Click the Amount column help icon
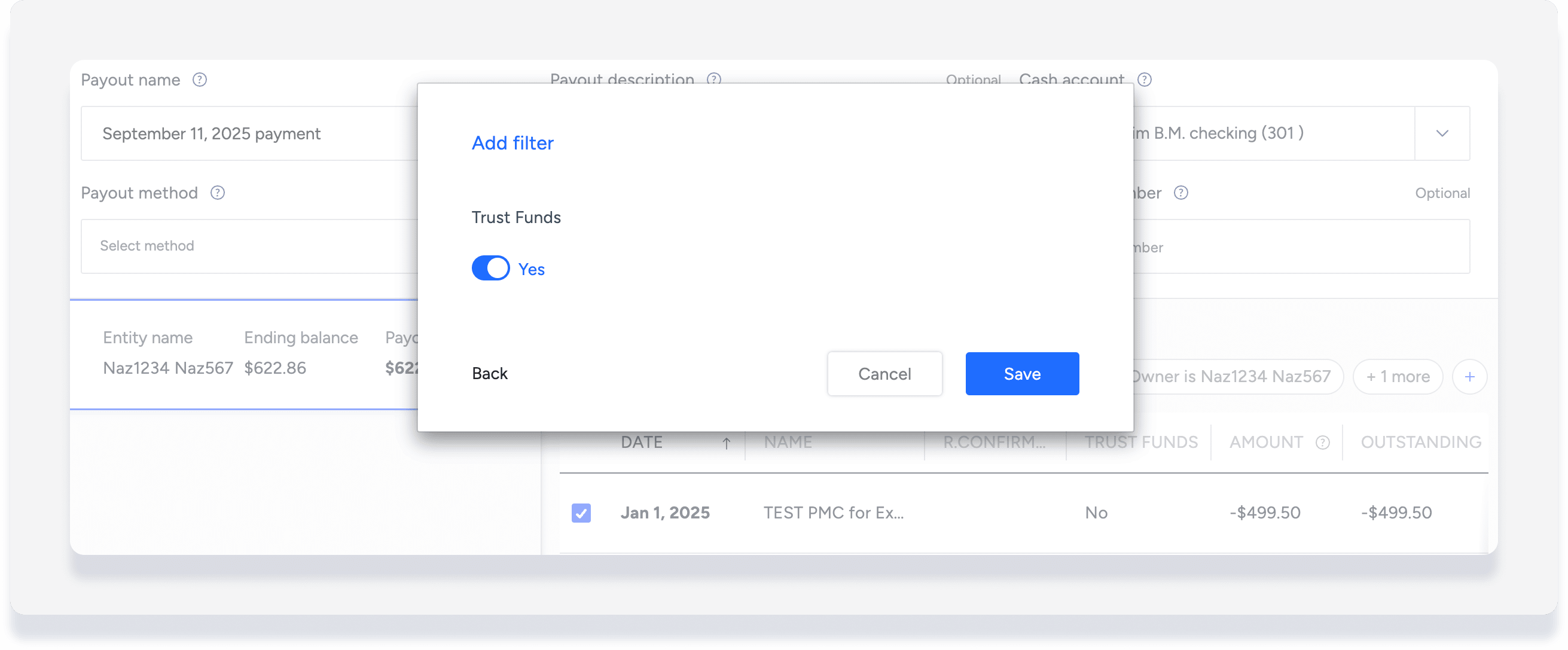 [x=1322, y=443]
